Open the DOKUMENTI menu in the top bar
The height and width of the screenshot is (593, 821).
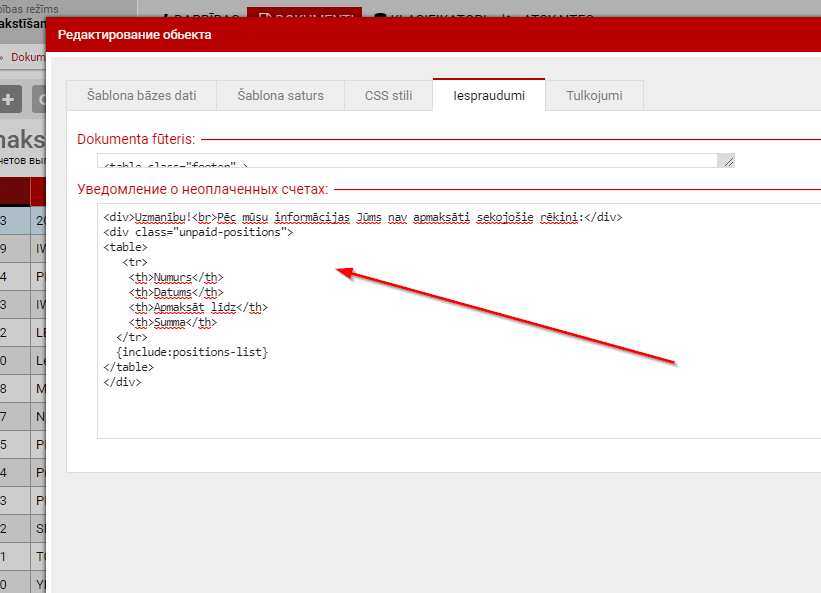(x=304, y=17)
